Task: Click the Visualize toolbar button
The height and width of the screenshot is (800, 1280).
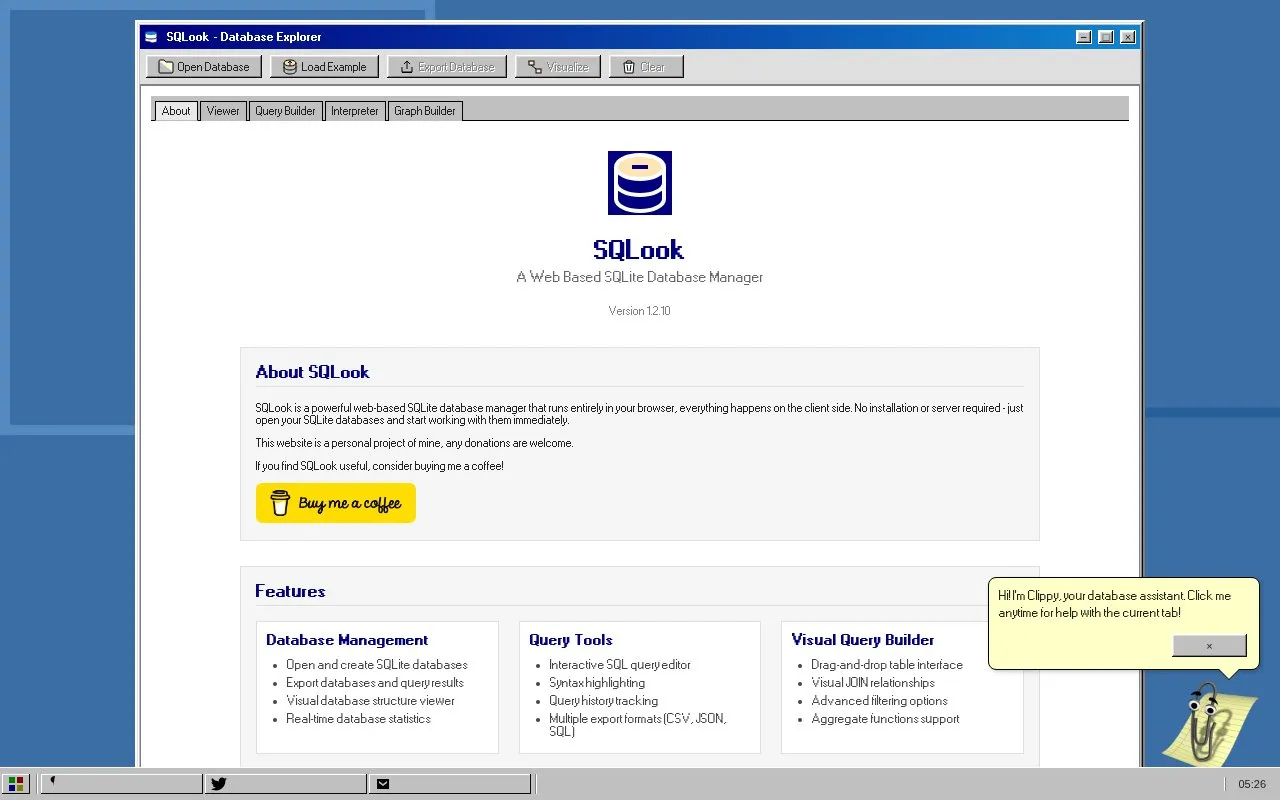Action: click(558, 67)
